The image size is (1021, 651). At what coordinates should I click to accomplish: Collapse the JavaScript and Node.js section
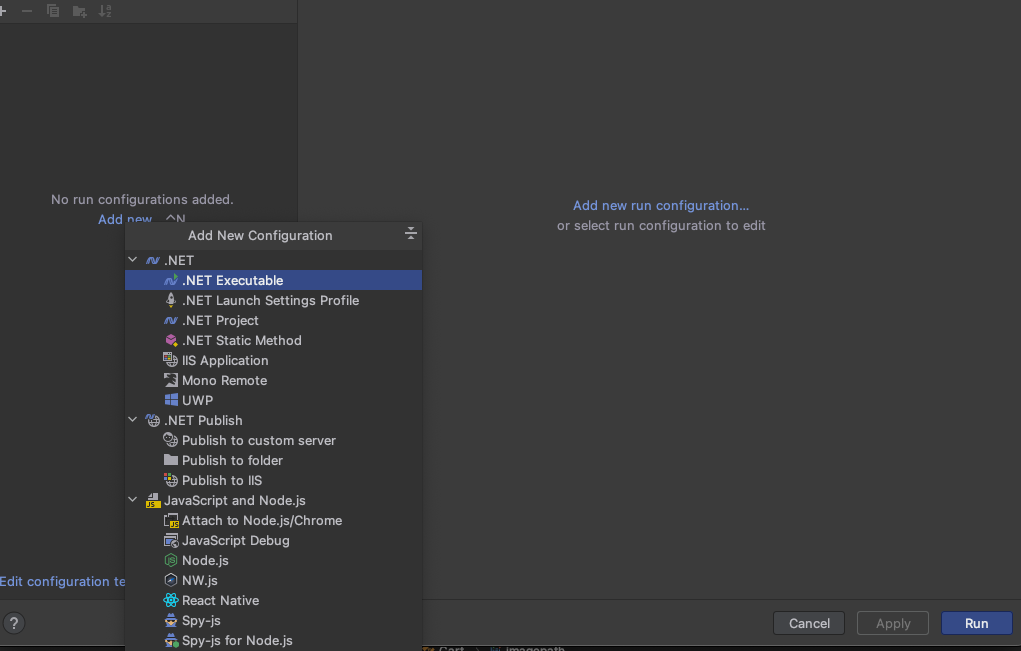pyautogui.click(x=132, y=499)
